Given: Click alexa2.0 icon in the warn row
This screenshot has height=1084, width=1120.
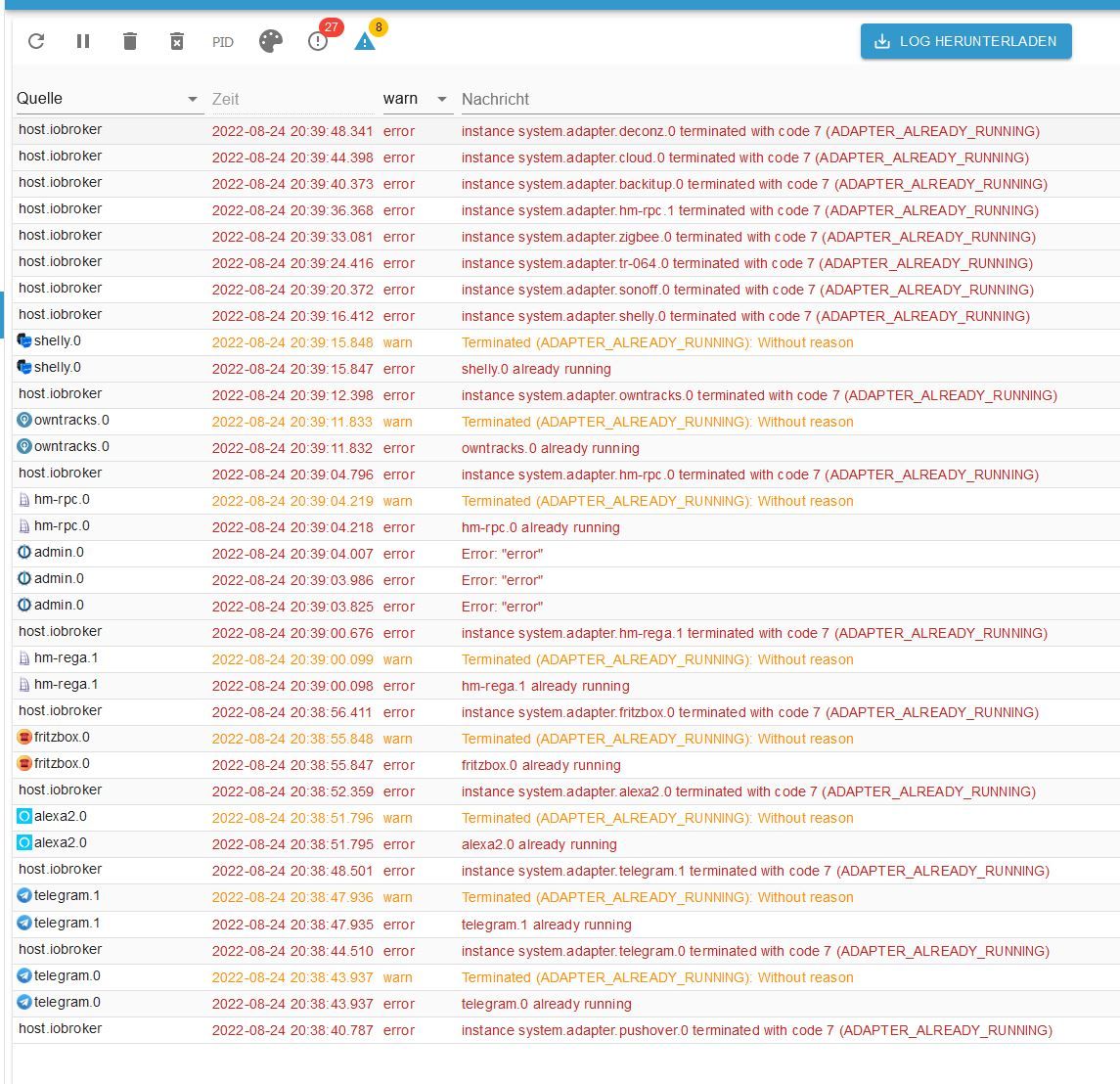Looking at the screenshot, I should 24,816.
